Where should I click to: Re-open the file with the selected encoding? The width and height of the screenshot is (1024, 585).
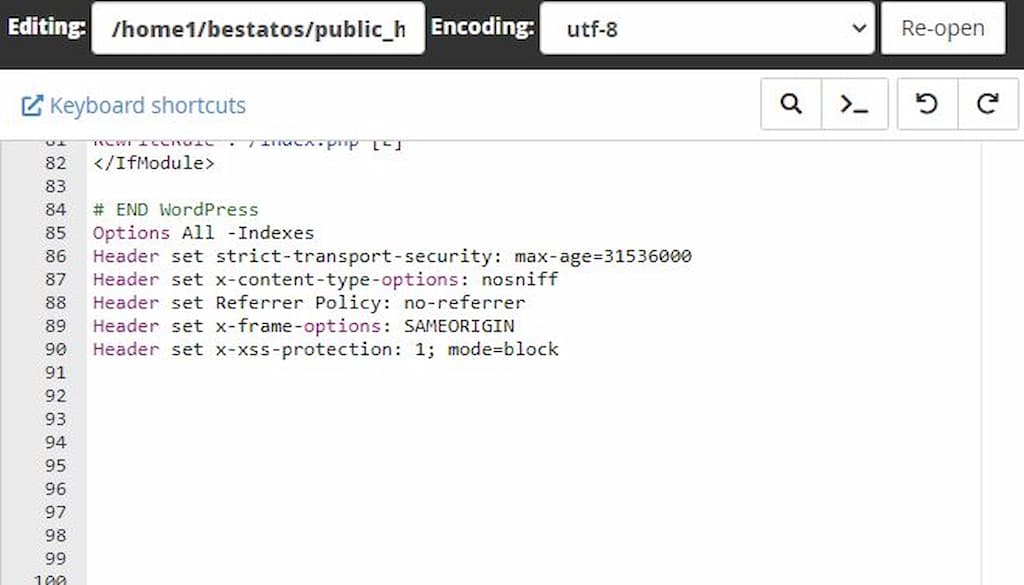[x=943, y=28]
